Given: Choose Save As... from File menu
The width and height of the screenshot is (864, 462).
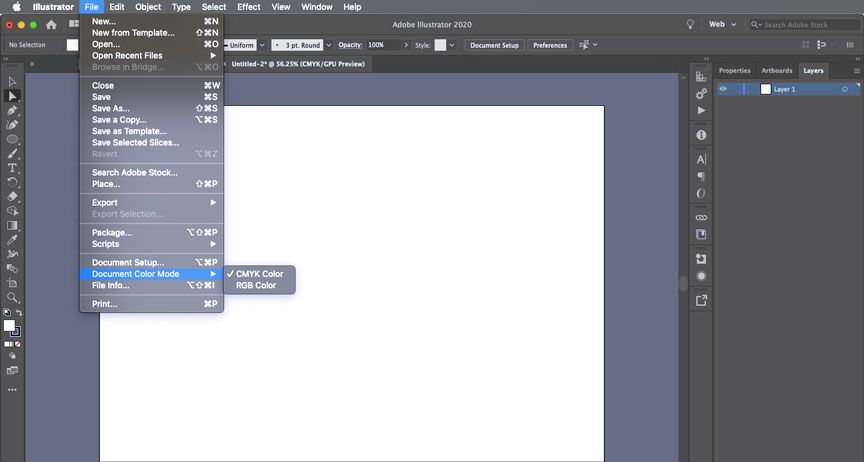Looking at the screenshot, I should pyautogui.click(x=152, y=108).
